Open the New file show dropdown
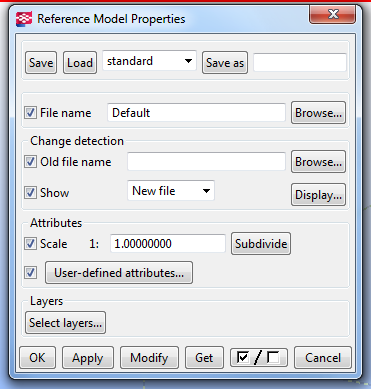 point(171,191)
